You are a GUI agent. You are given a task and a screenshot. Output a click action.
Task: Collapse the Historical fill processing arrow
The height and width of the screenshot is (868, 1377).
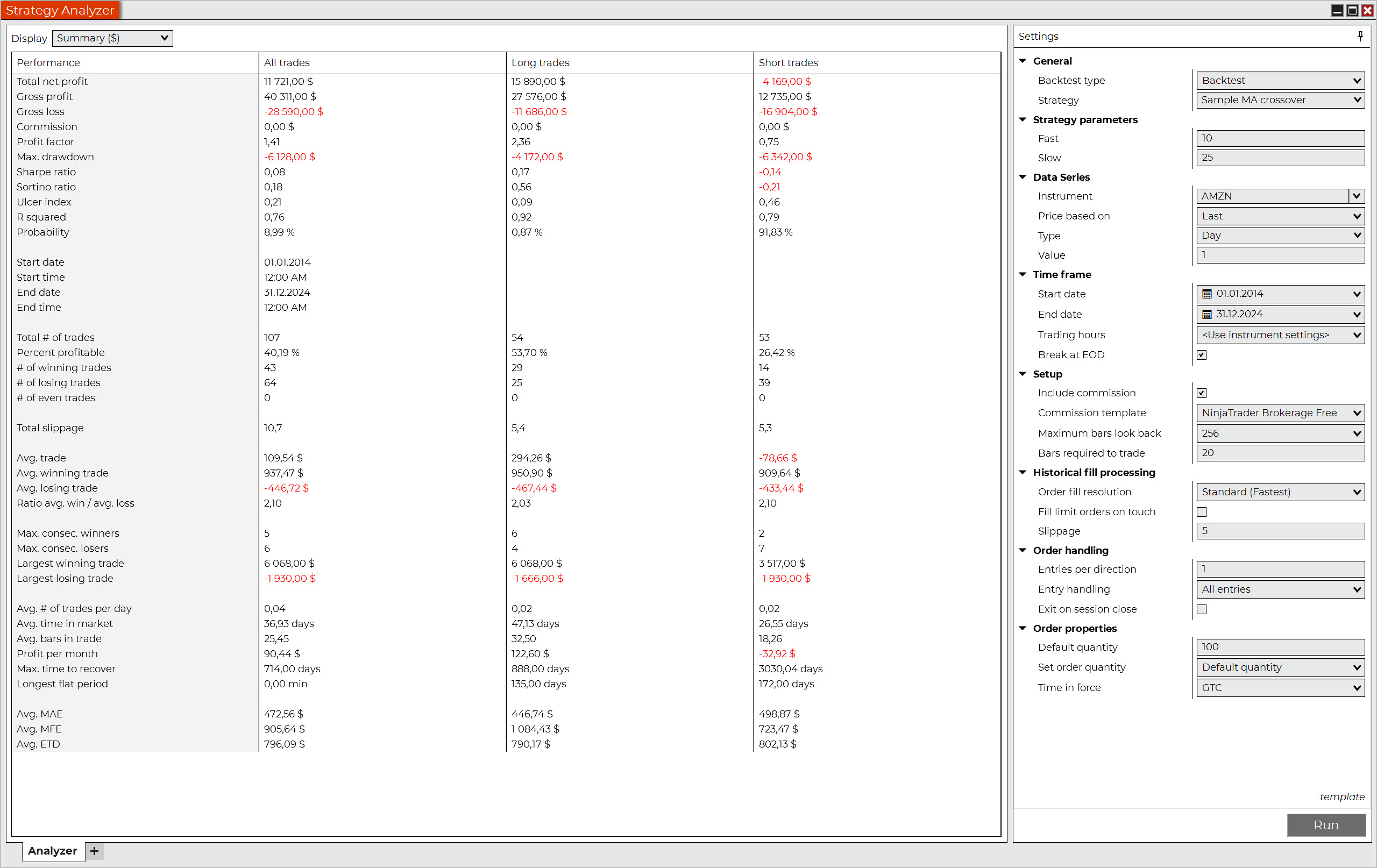1023,472
